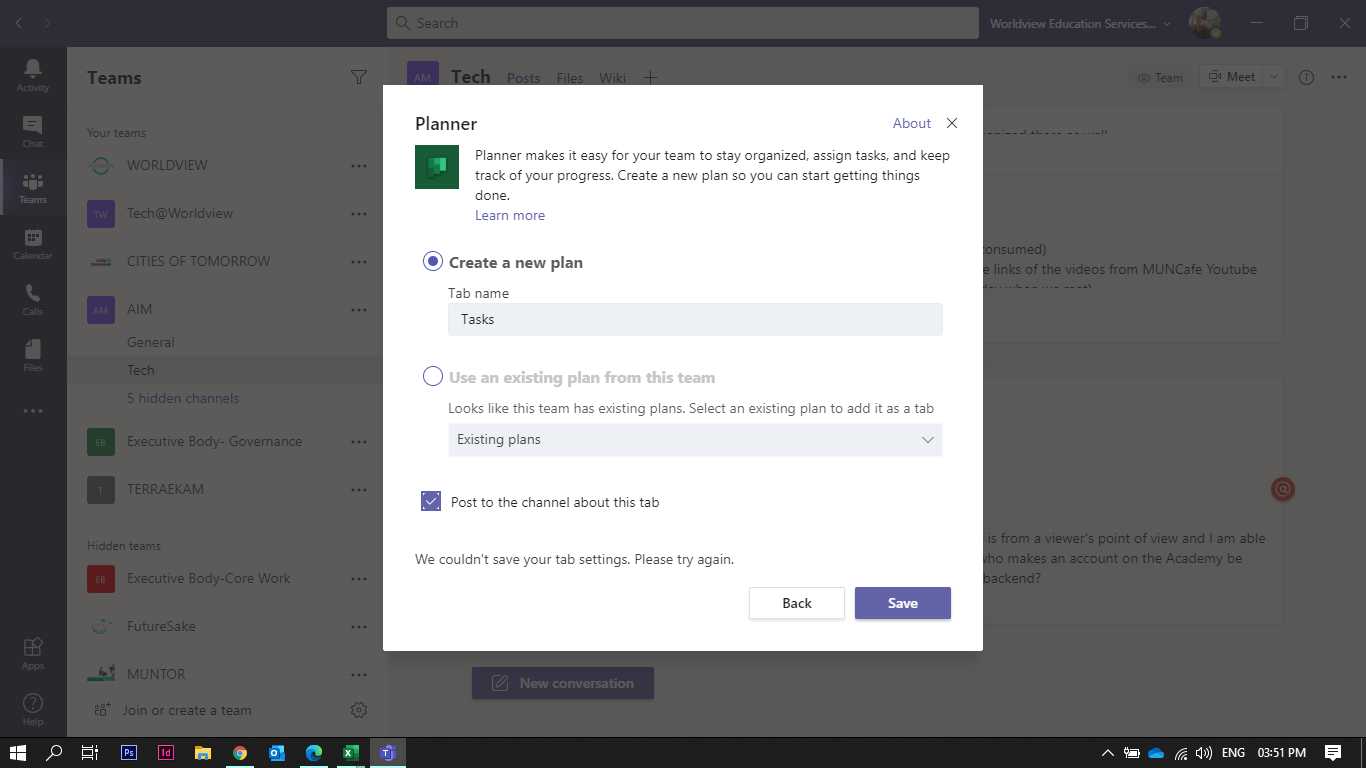This screenshot has height=768, width=1366.
Task: Open the Worldview Education Services organization dropdown
Action: 1079,22
